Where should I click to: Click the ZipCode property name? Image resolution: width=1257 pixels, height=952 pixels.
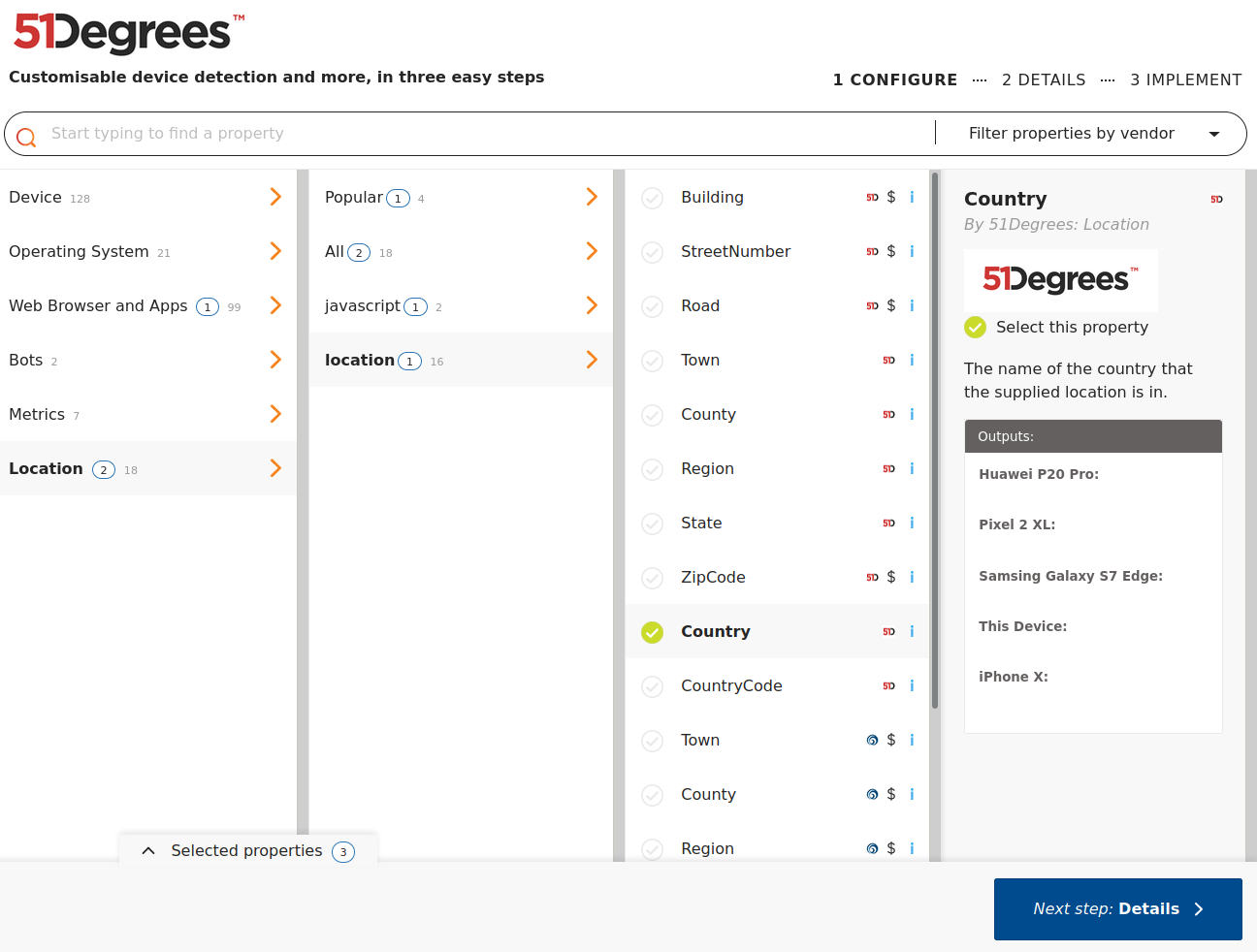713,577
